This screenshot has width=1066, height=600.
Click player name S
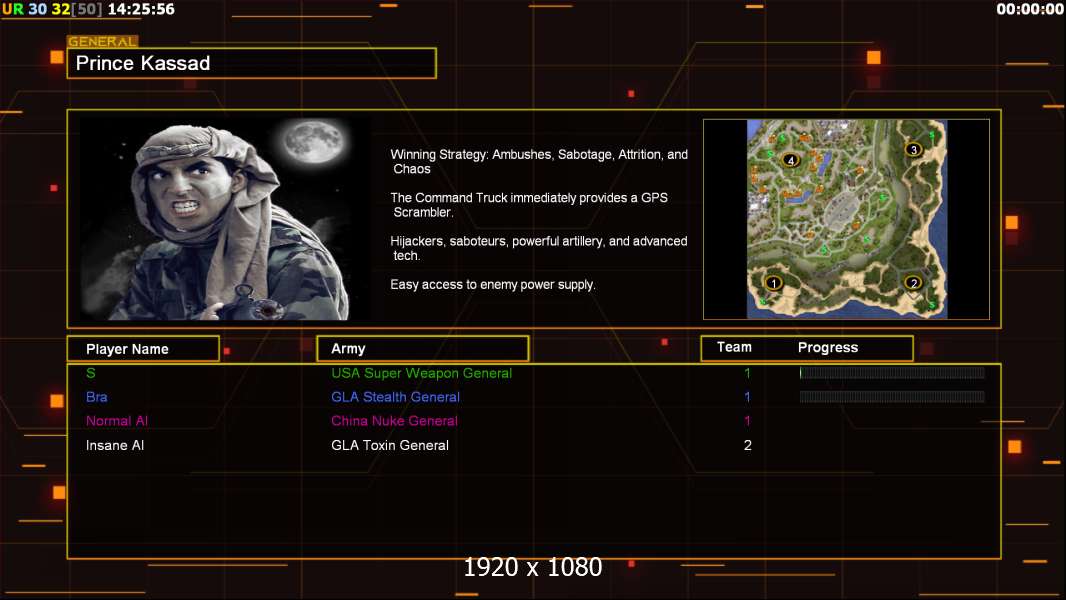pos(90,373)
